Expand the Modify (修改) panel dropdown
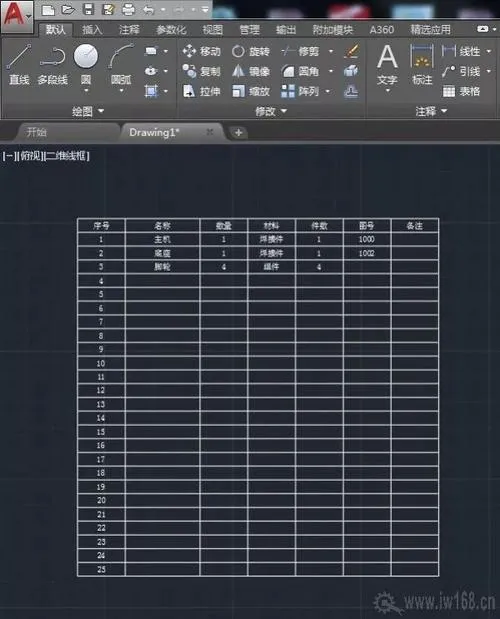This screenshot has height=619, width=500. pyautogui.click(x=271, y=111)
